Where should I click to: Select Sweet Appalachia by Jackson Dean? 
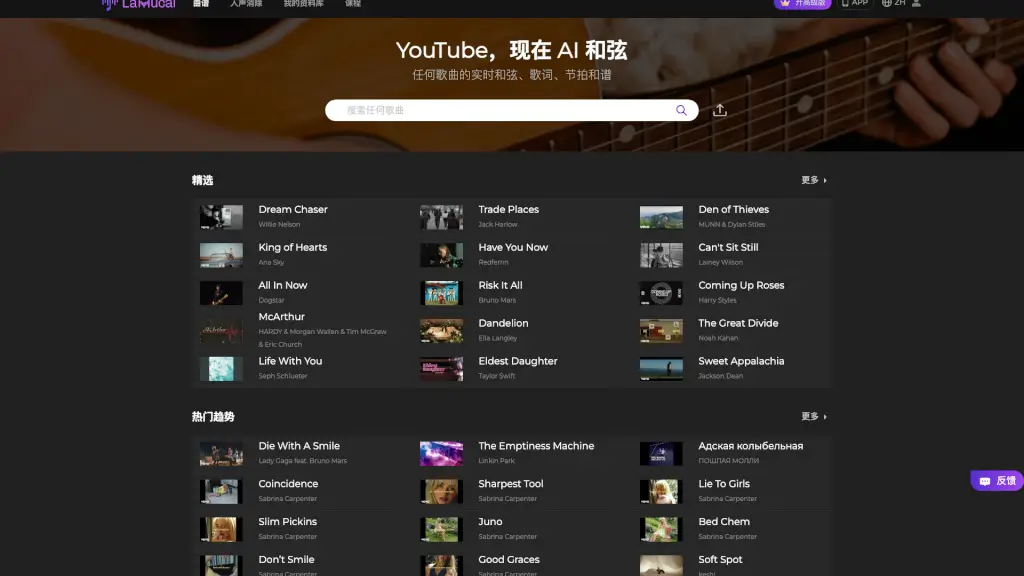pos(741,361)
